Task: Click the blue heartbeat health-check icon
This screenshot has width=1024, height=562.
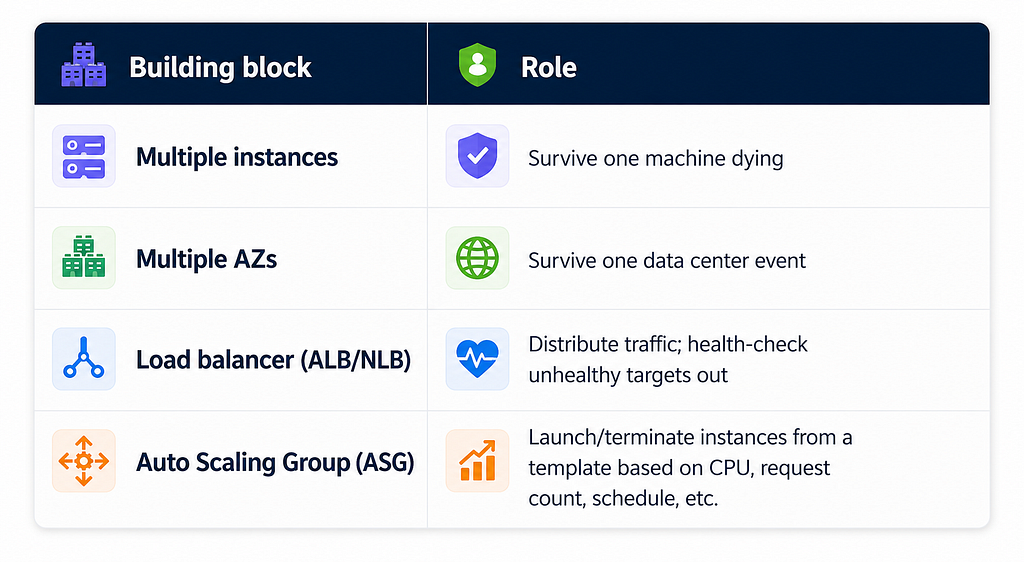Action: pyautogui.click(x=477, y=359)
